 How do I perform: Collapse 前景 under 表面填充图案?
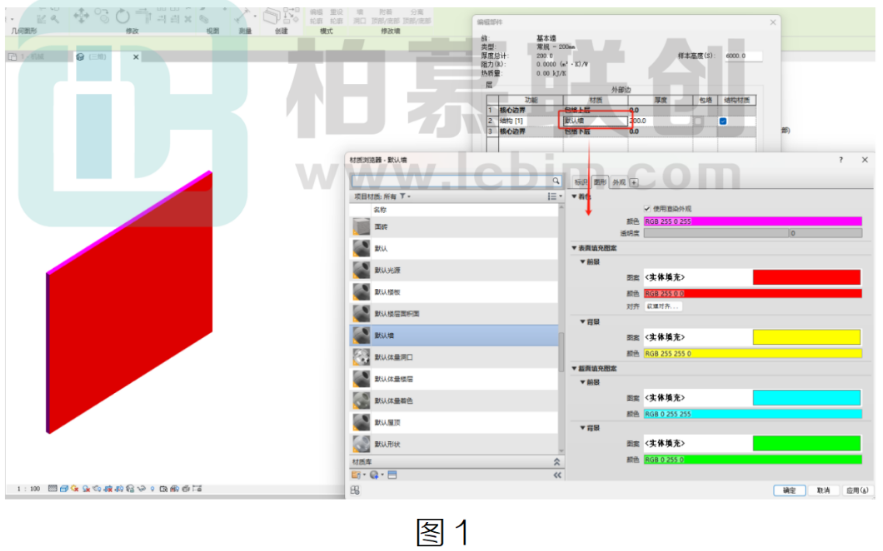pos(583,261)
